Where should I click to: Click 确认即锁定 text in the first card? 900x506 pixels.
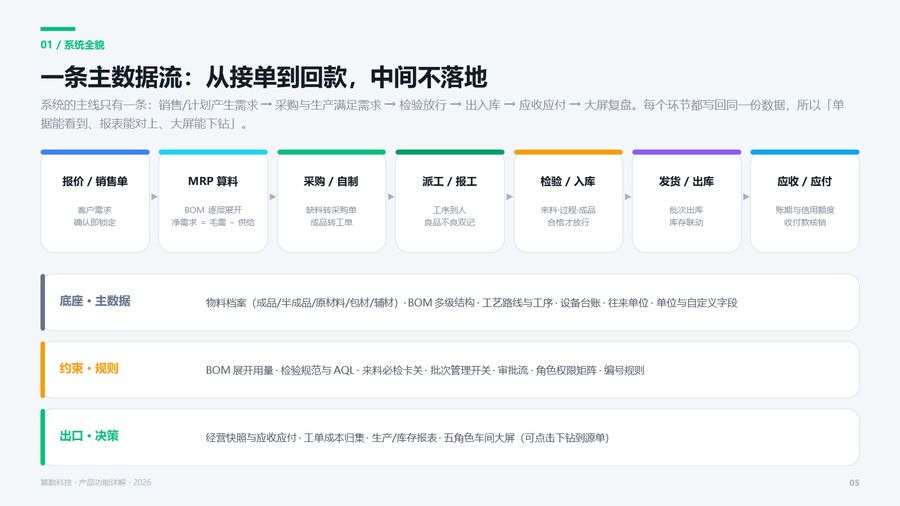pyautogui.click(x=95, y=222)
